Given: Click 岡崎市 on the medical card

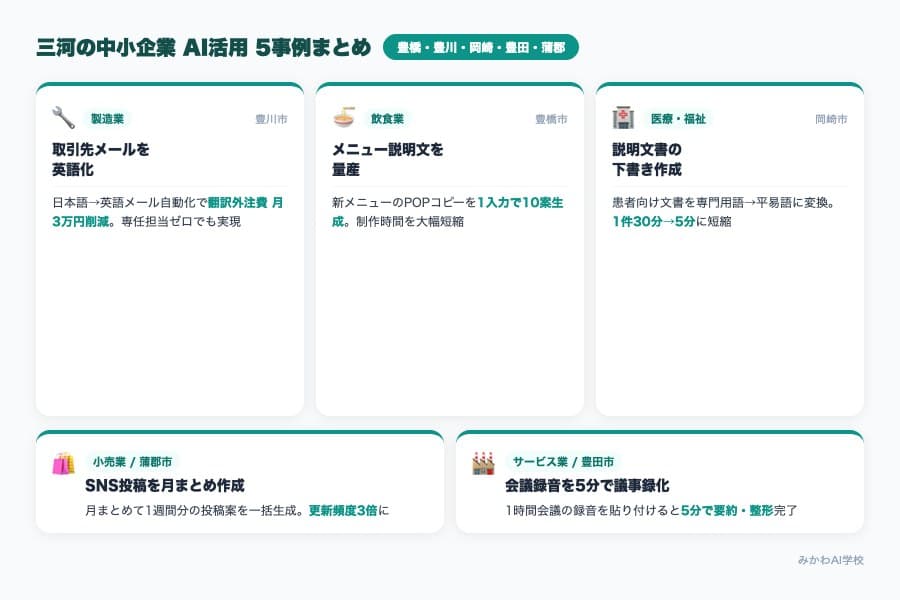Looking at the screenshot, I should [x=832, y=118].
